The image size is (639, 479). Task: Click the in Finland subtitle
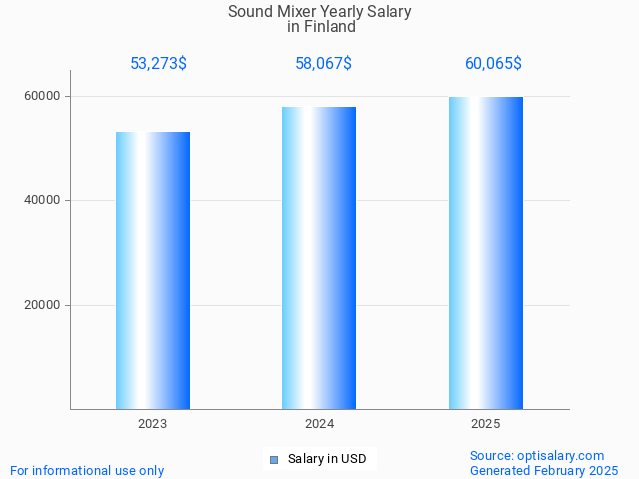pyautogui.click(x=320, y=27)
